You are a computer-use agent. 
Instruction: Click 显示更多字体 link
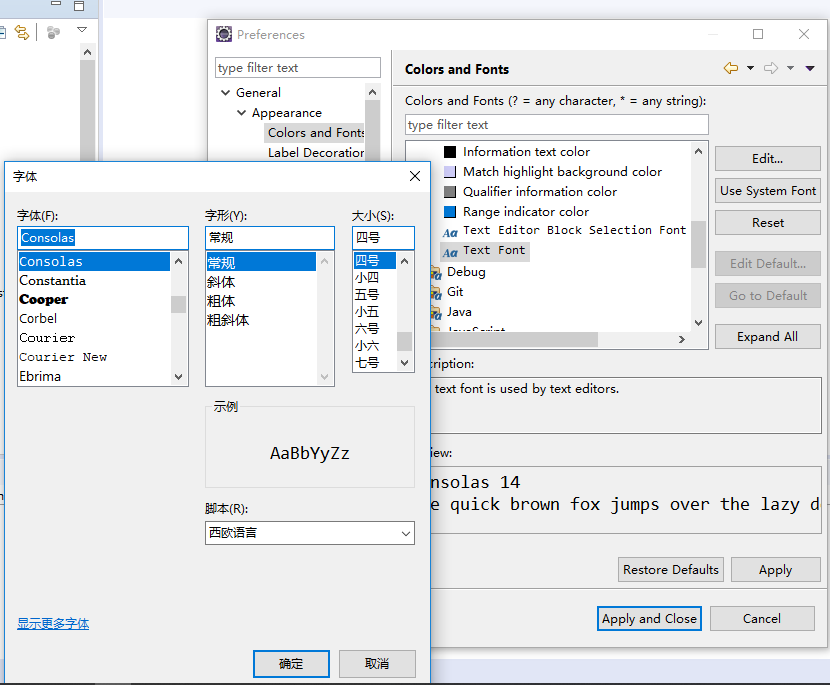pos(53,624)
